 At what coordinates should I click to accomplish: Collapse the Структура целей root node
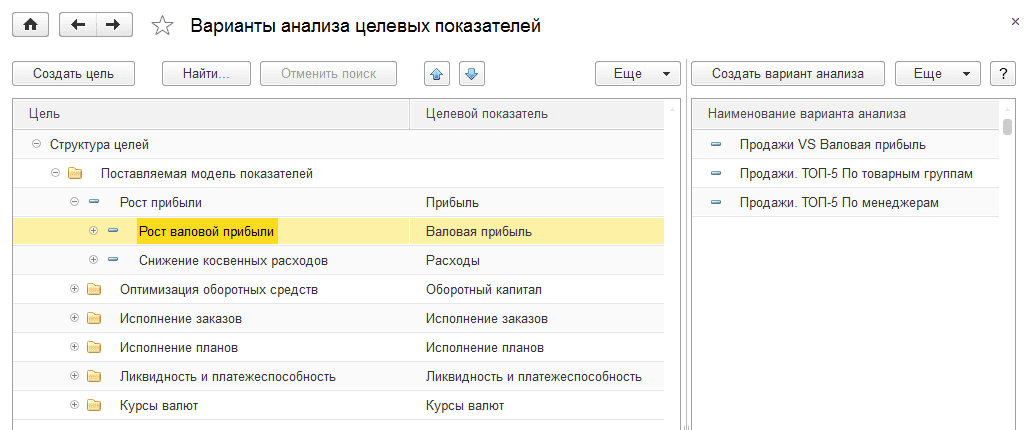pyautogui.click(x=37, y=145)
